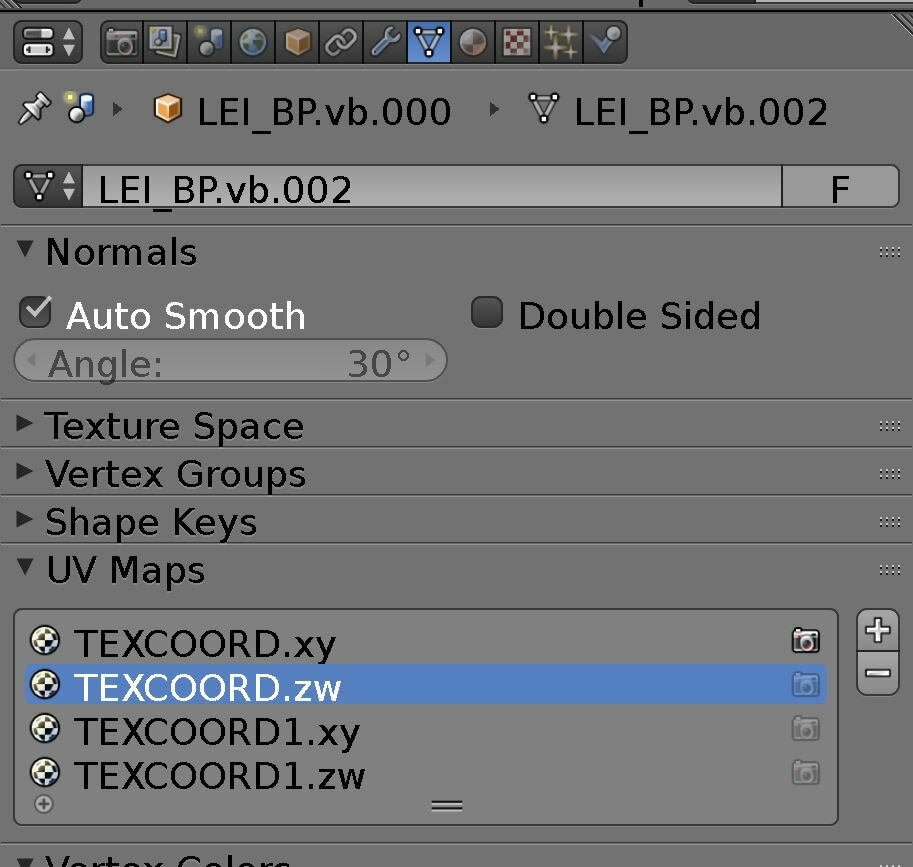Select the TEXCOORD.xy UV map
This screenshot has width=913, height=867.
[426, 641]
